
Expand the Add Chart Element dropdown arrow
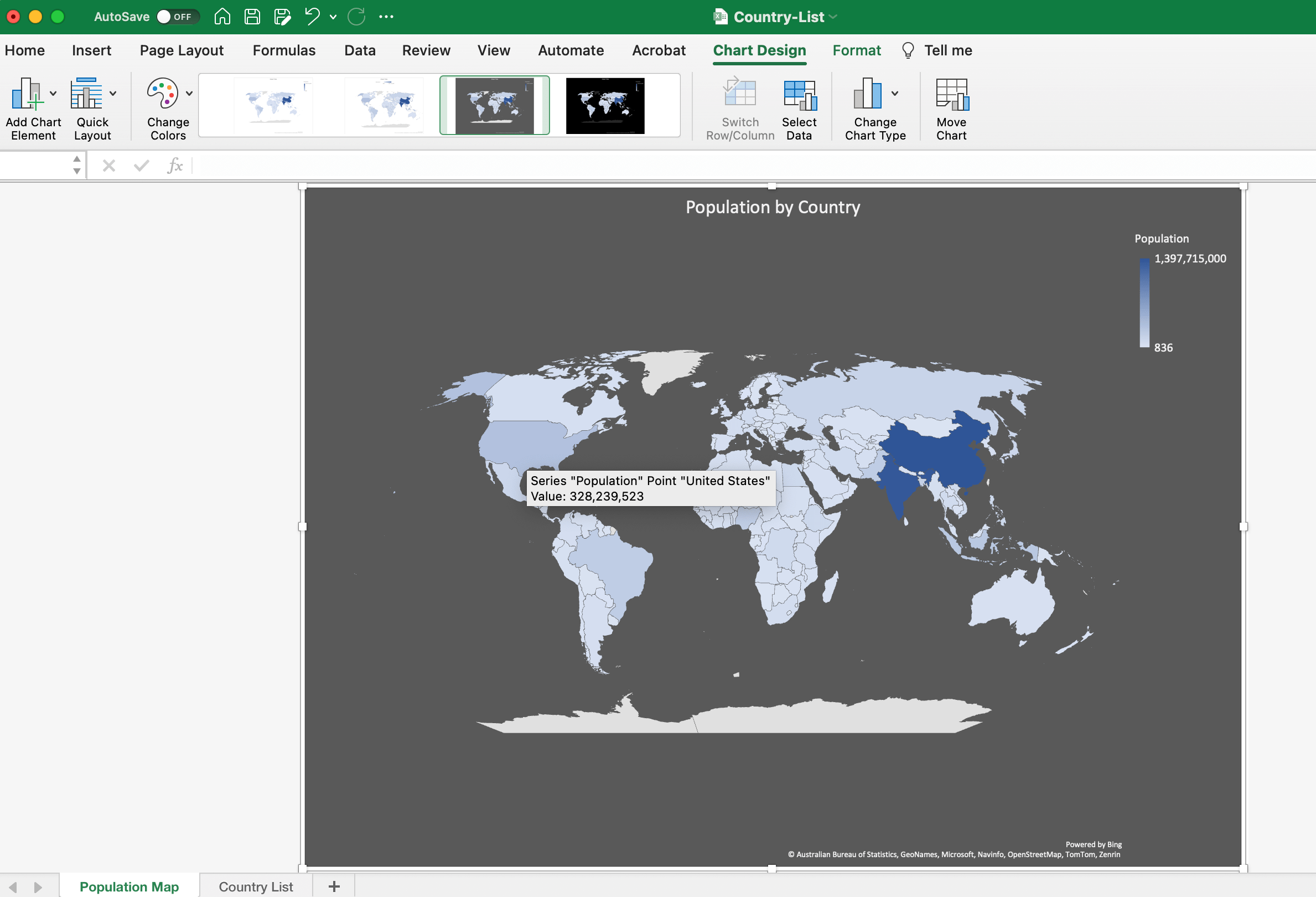point(53,94)
